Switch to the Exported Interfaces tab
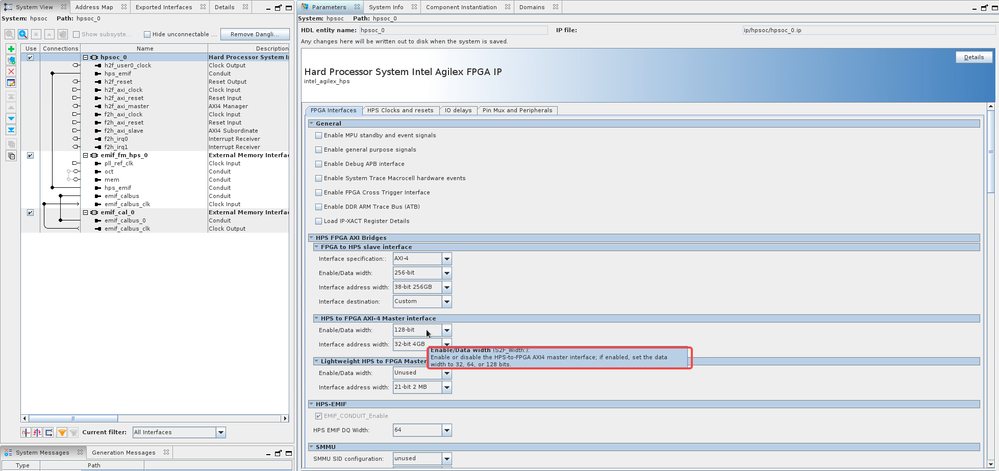Screen dimensions: 999x471 (163, 7)
